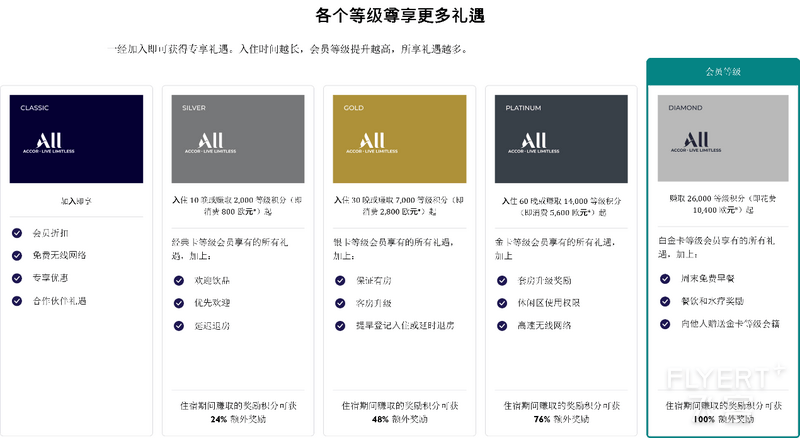800x438 pixels.
Task: Click the checkmark icon beside 专享优惠
Action: [x=17, y=278]
